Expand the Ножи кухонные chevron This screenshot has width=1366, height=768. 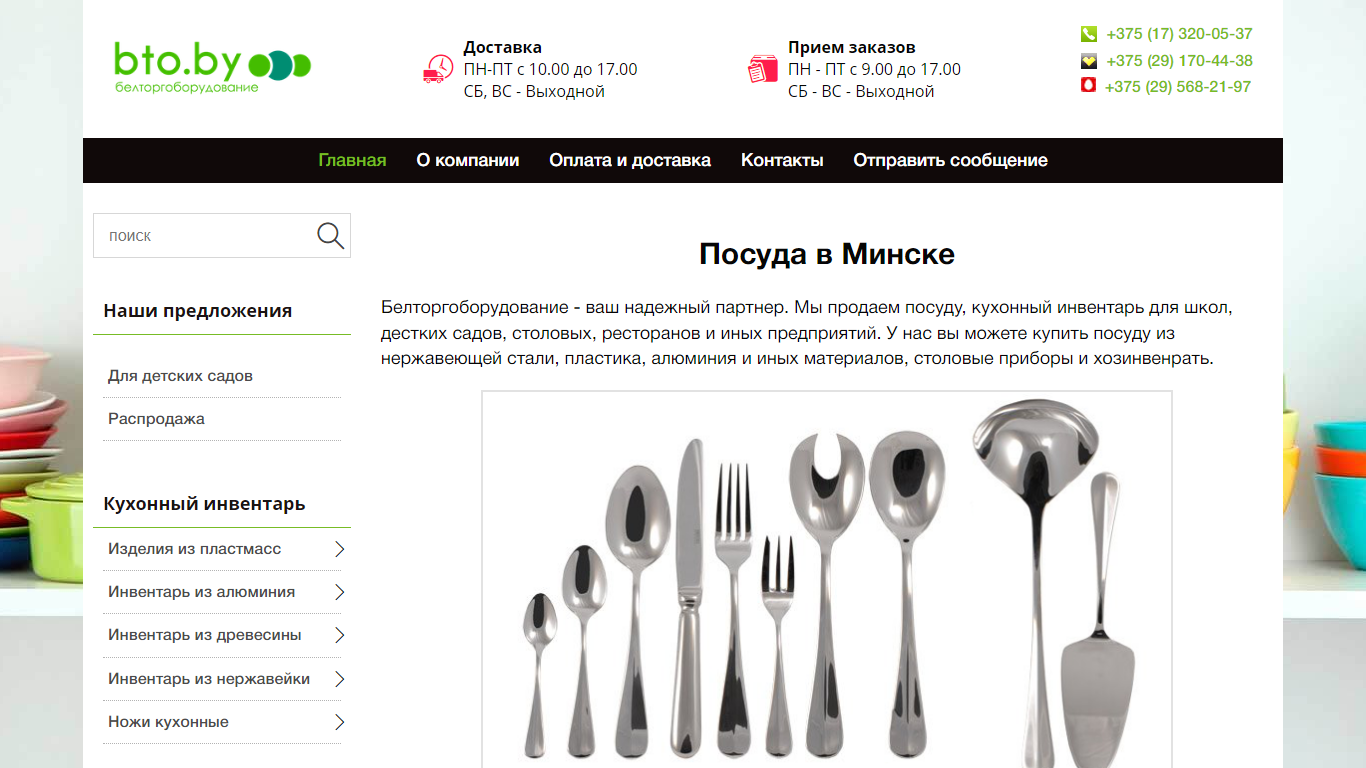point(339,722)
